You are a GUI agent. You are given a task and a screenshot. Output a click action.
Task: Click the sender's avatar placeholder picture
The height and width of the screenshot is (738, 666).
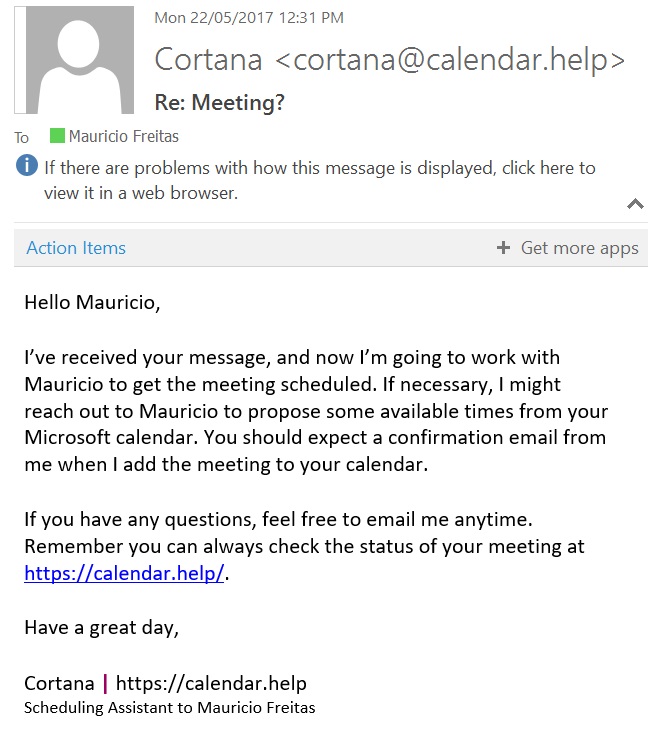[x=74, y=60]
